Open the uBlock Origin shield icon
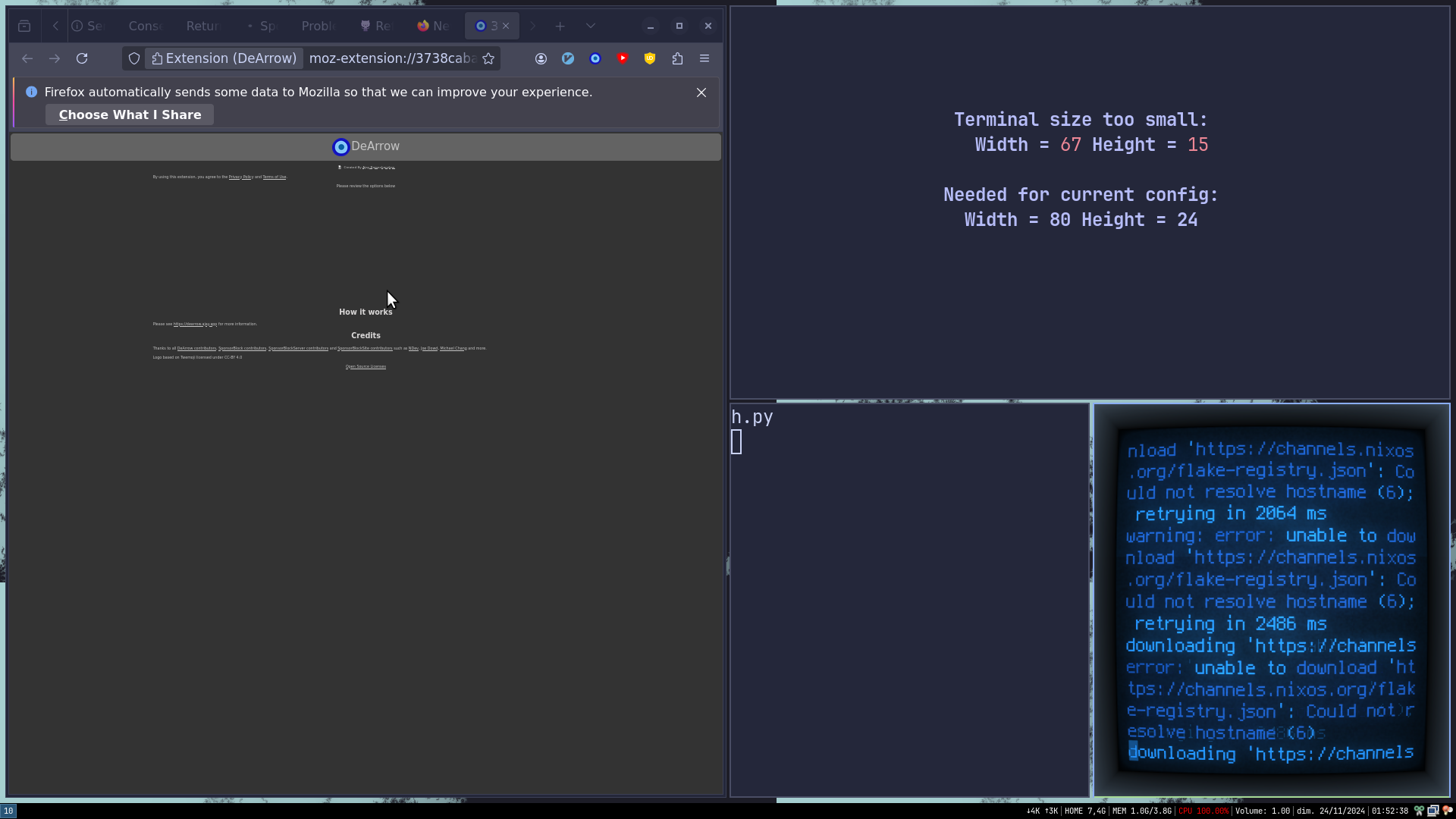The width and height of the screenshot is (1456, 819). (x=650, y=58)
